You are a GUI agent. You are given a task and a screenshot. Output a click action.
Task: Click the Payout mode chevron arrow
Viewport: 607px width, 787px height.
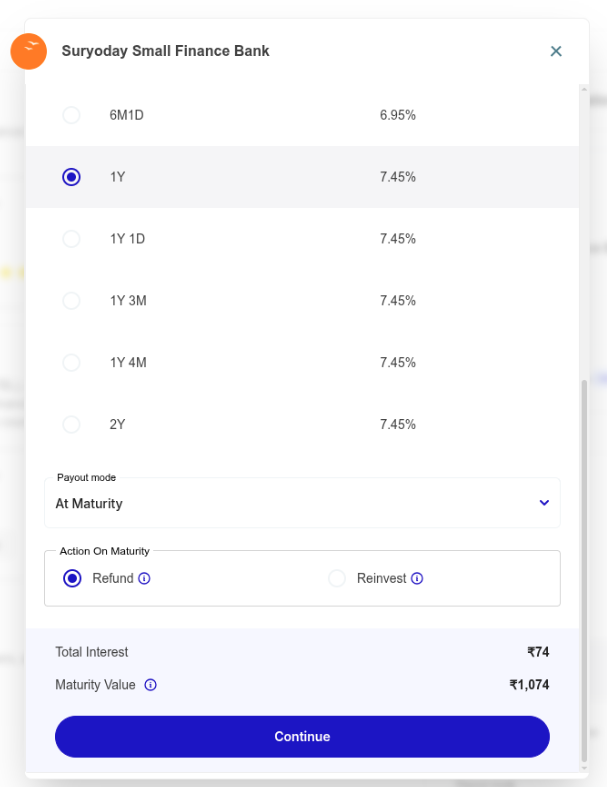pos(544,503)
